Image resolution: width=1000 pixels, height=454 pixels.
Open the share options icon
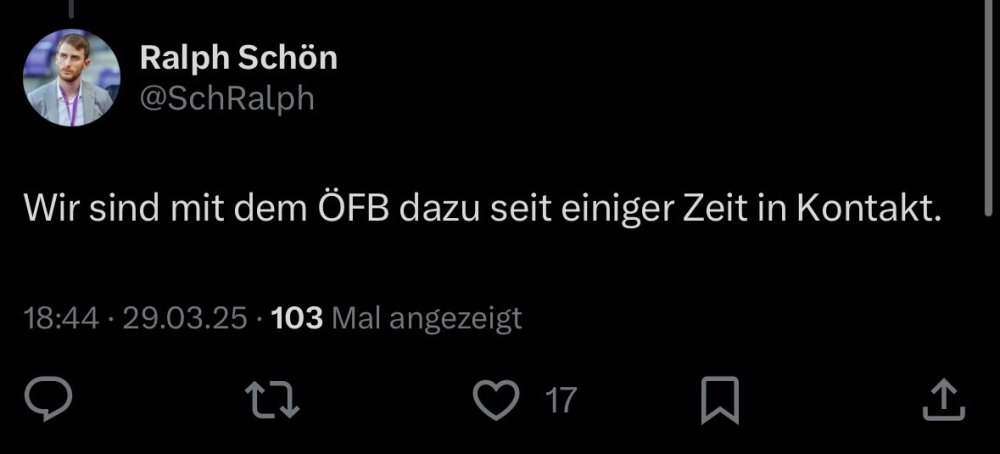click(x=943, y=400)
